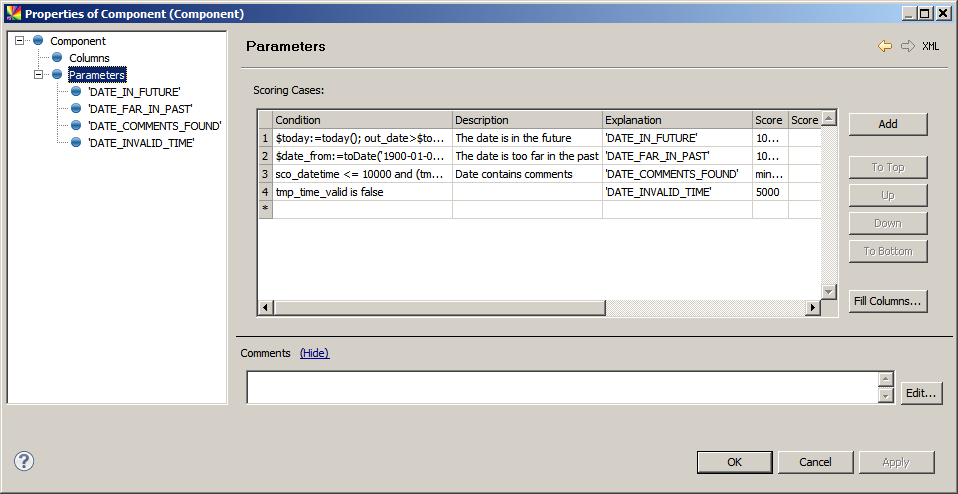Viewport: 958px width, 494px height.
Task: Select the 'DATE_INVALID_TIME' tree node
Action: (141, 143)
